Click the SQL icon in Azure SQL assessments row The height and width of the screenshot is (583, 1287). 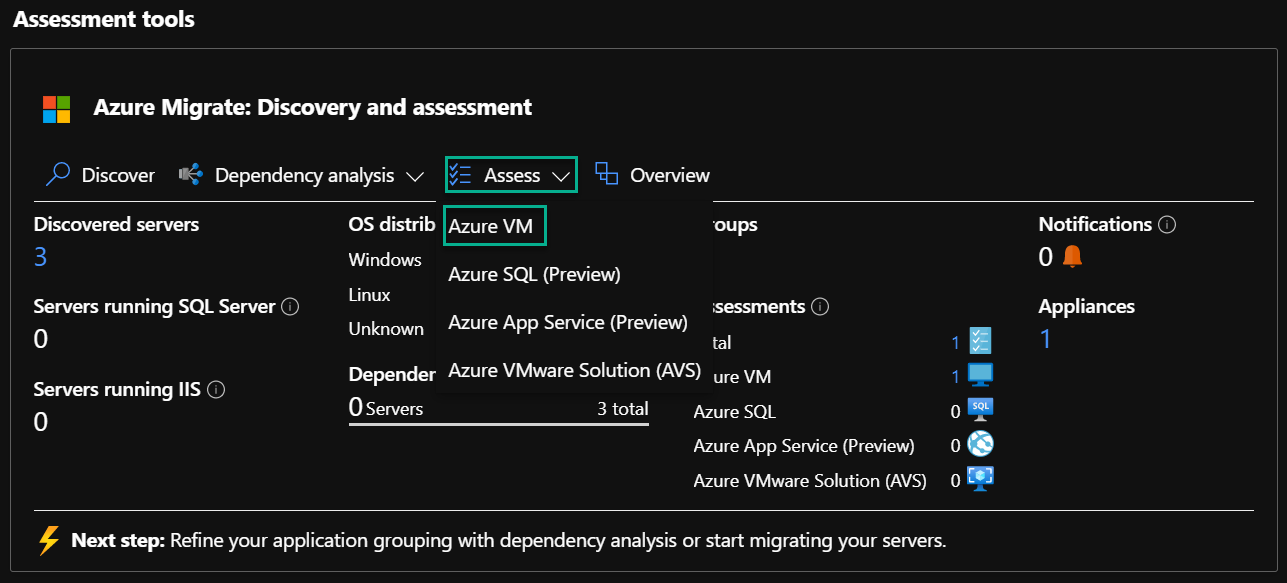[x=980, y=410]
